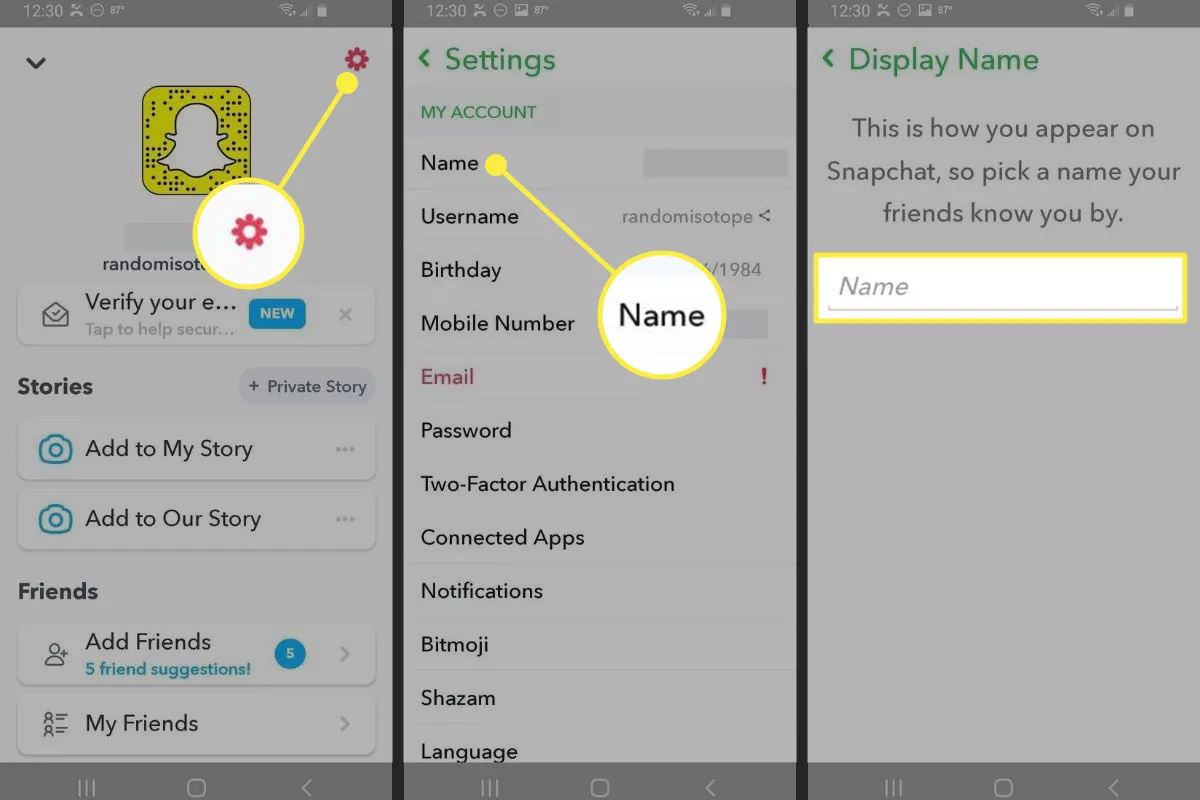Tap the camera icon beside My Story
1200x800 pixels.
[55, 450]
